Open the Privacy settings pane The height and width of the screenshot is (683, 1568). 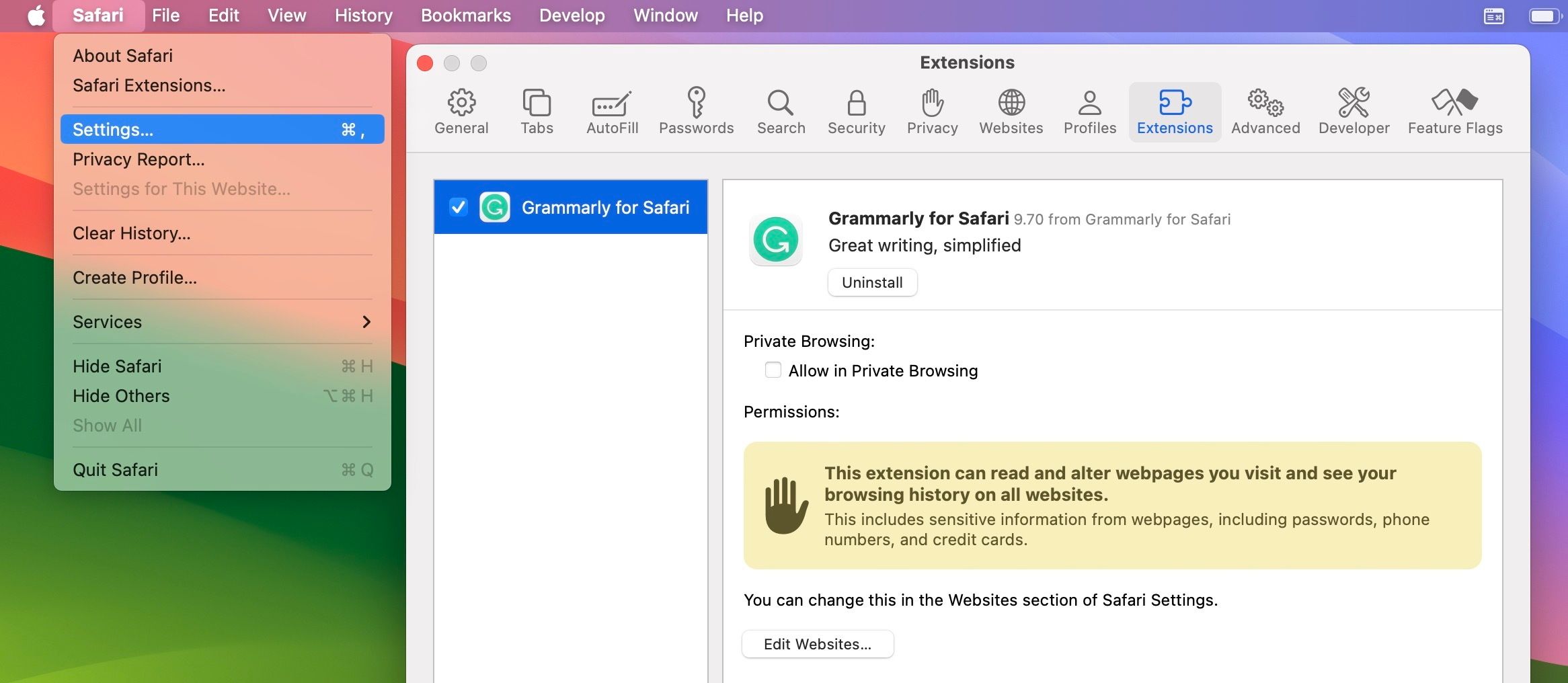click(x=931, y=111)
